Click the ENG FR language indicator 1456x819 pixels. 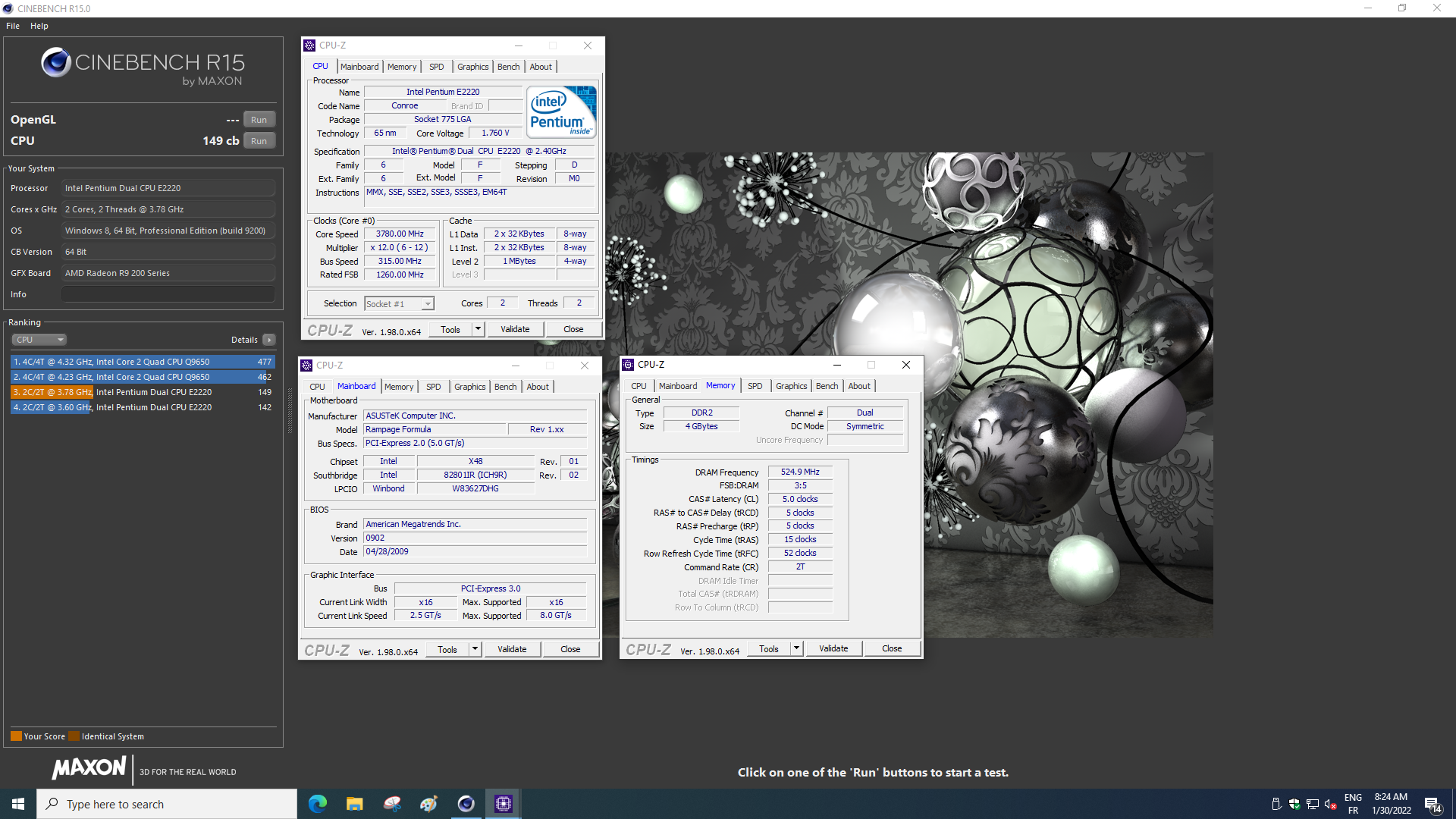1353,804
